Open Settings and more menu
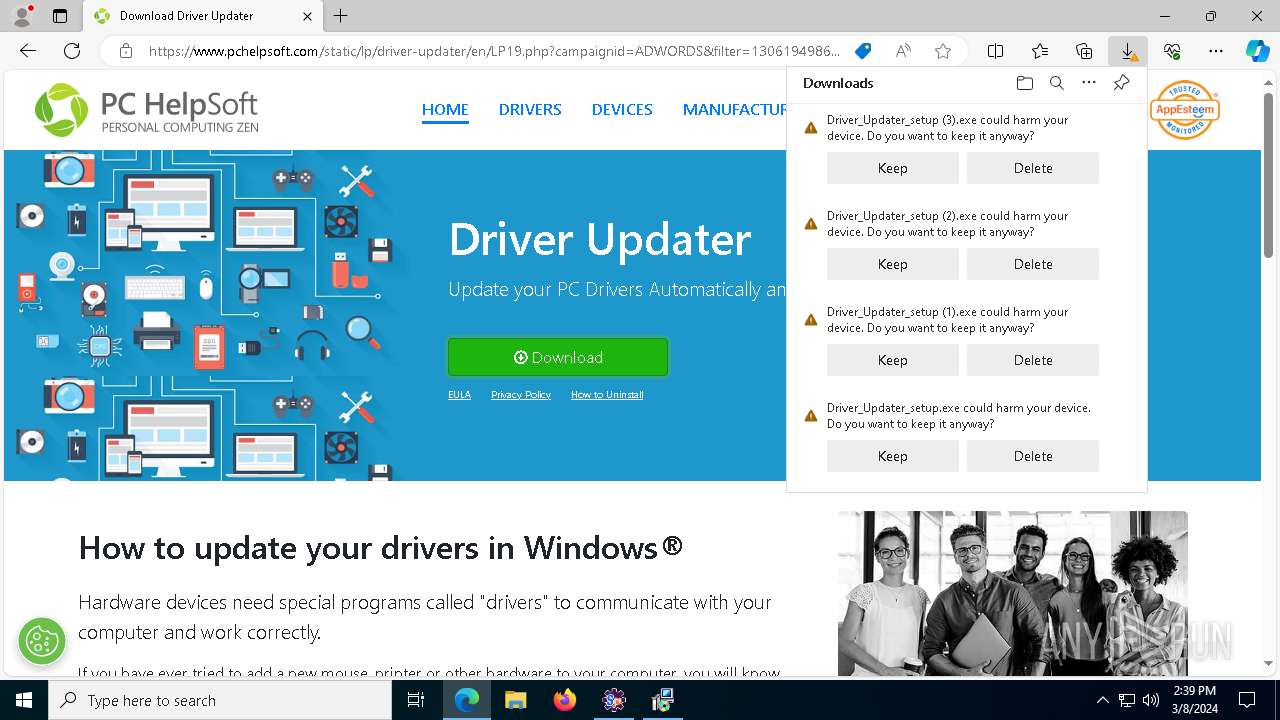 [x=1216, y=51]
